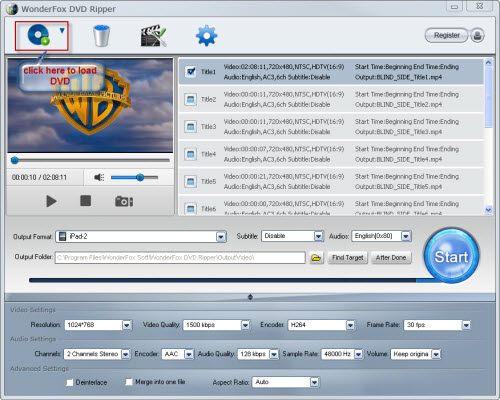Image resolution: width=500 pixels, height=400 pixels.
Task: Check the Title3 checkbox
Action: [190, 127]
